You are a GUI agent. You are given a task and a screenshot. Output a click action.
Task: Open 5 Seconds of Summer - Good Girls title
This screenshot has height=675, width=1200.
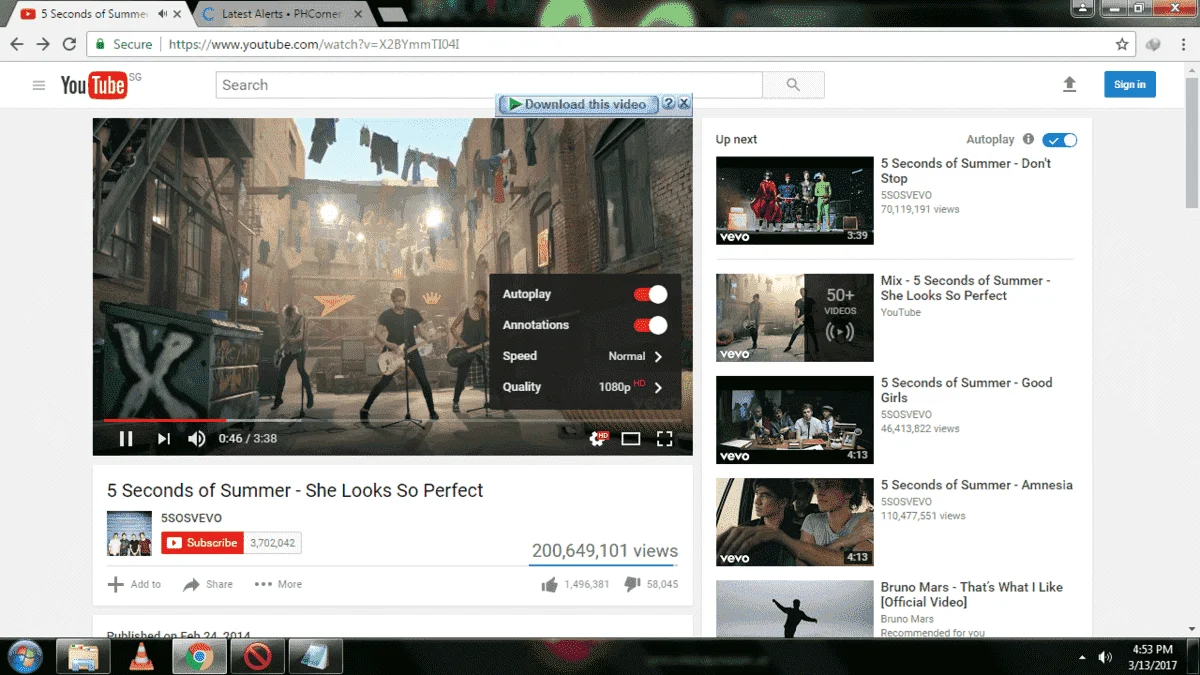(x=966, y=390)
